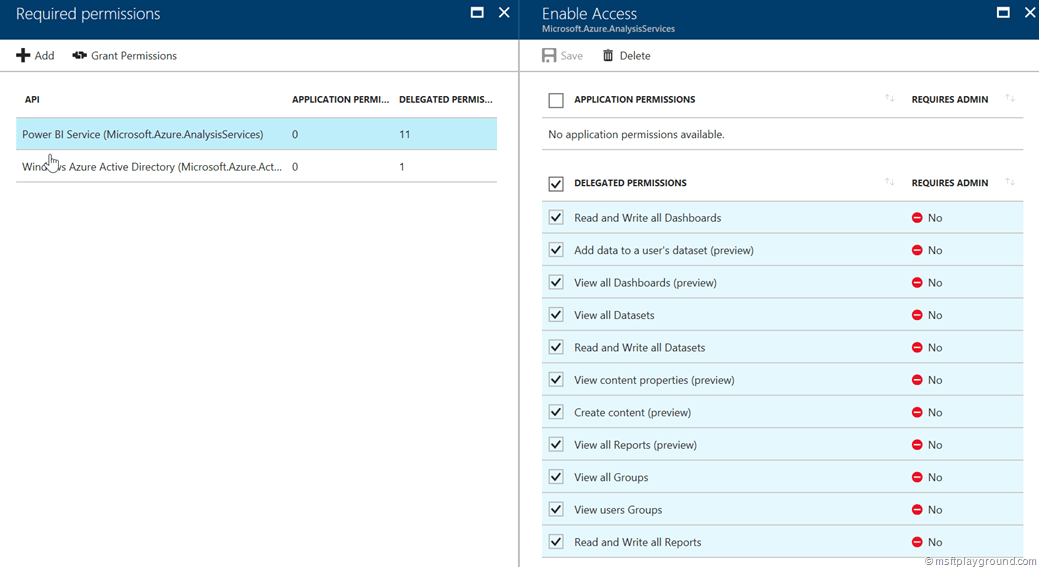Click 'No application permissions available.' text
Viewport: 1039px width, 567px height.
(636, 134)
